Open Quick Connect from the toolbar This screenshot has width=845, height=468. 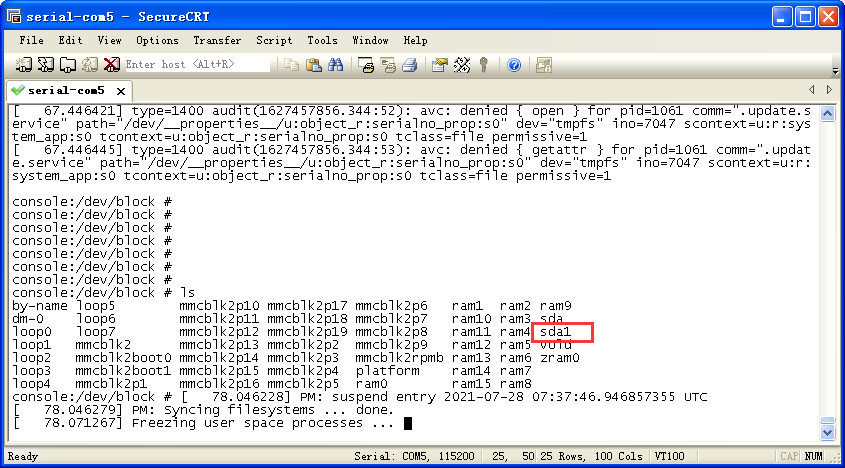(x=46, y=65)
